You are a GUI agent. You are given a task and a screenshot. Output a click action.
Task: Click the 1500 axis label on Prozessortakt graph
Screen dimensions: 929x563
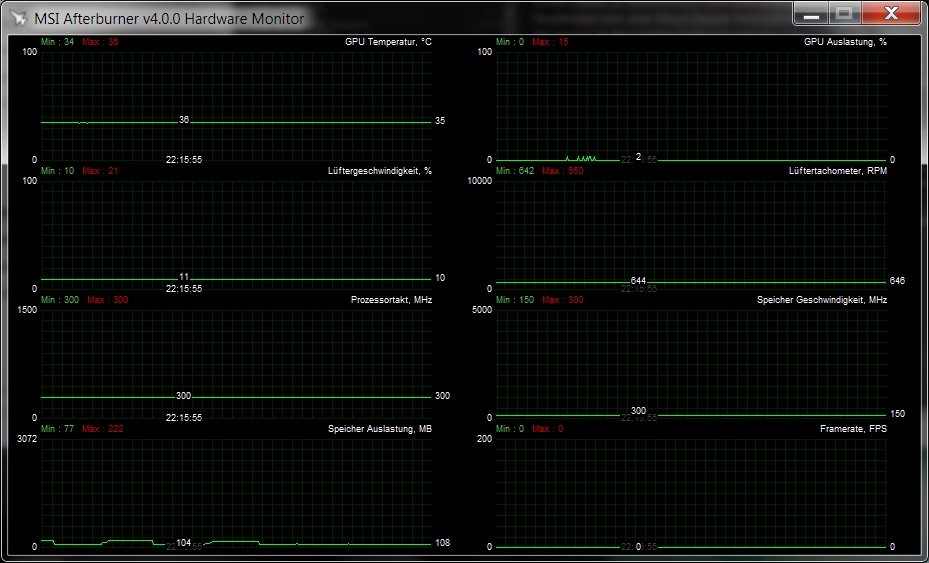click(27, 310)
